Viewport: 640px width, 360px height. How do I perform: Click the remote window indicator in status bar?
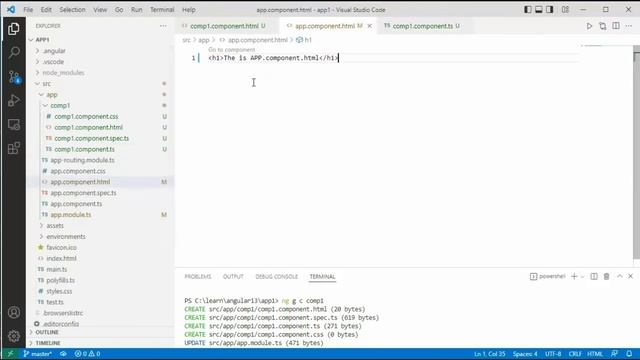(x=10, y=354)
